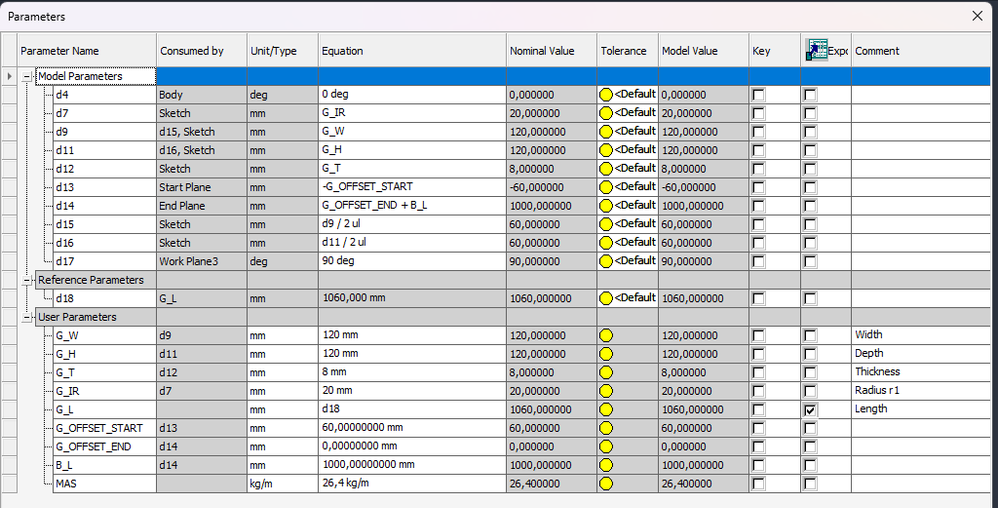The image size is (998, 508).
Task: Click the tolerance circle for d17
Action: 606,261
